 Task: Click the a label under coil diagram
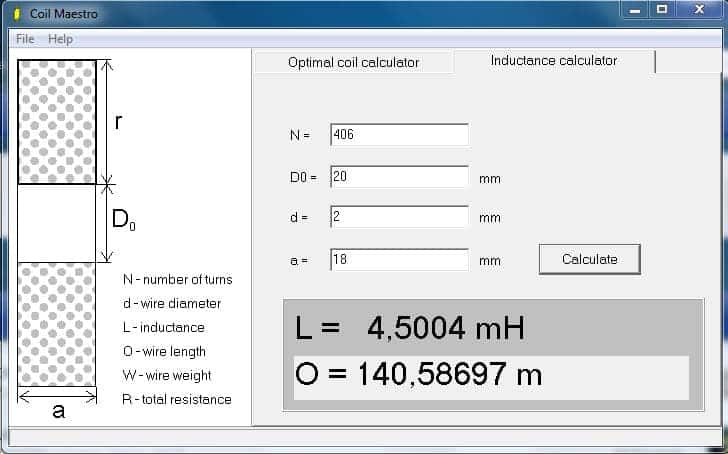[58, 411]
